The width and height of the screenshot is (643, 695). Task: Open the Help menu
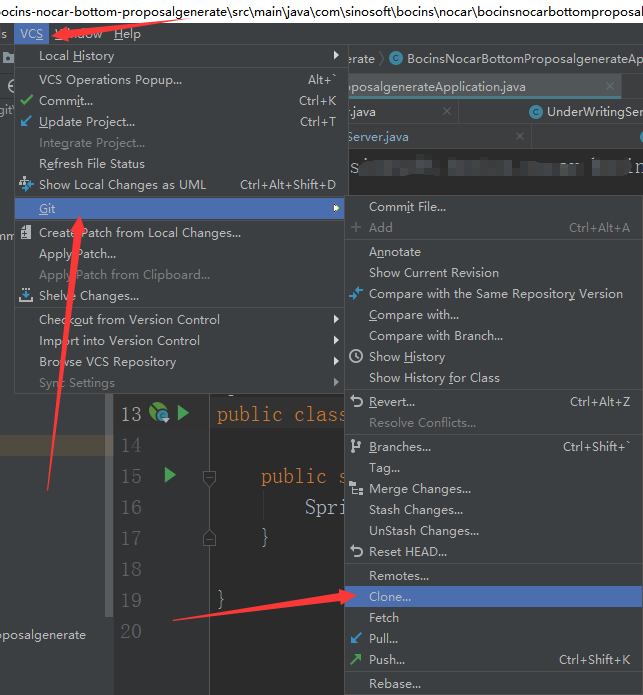pos(127,34)
